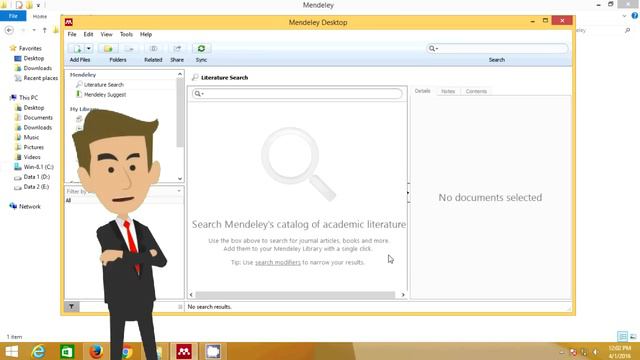Click the Folders toolbar icon
640x360 pixels.
(108, 49)
